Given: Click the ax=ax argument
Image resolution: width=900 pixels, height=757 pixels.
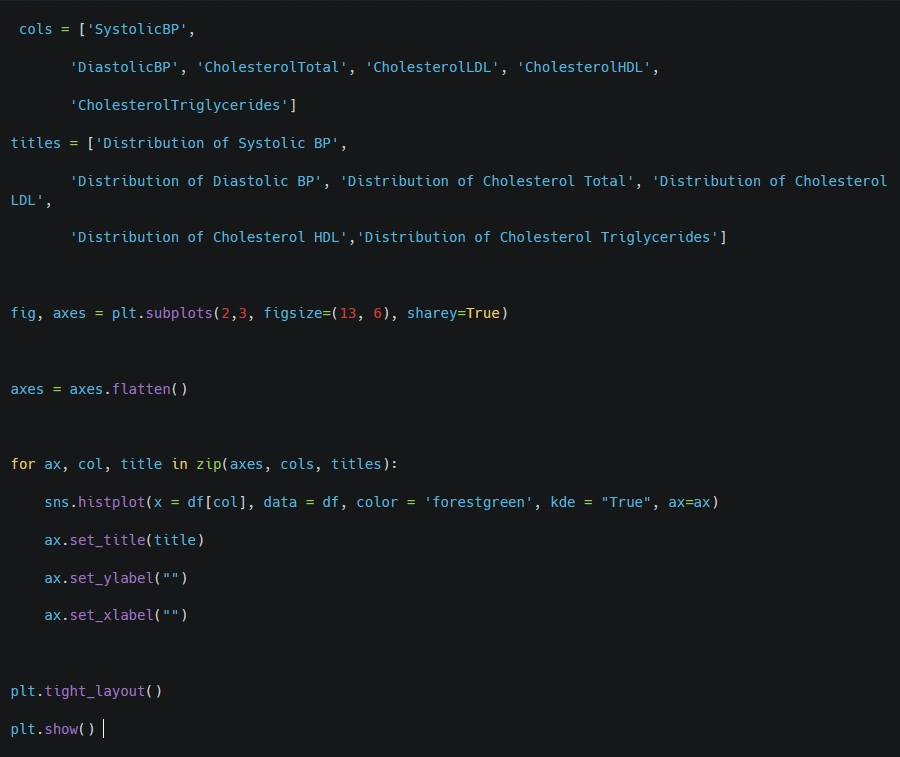Looking at the screenshot, I should [689, 502].
